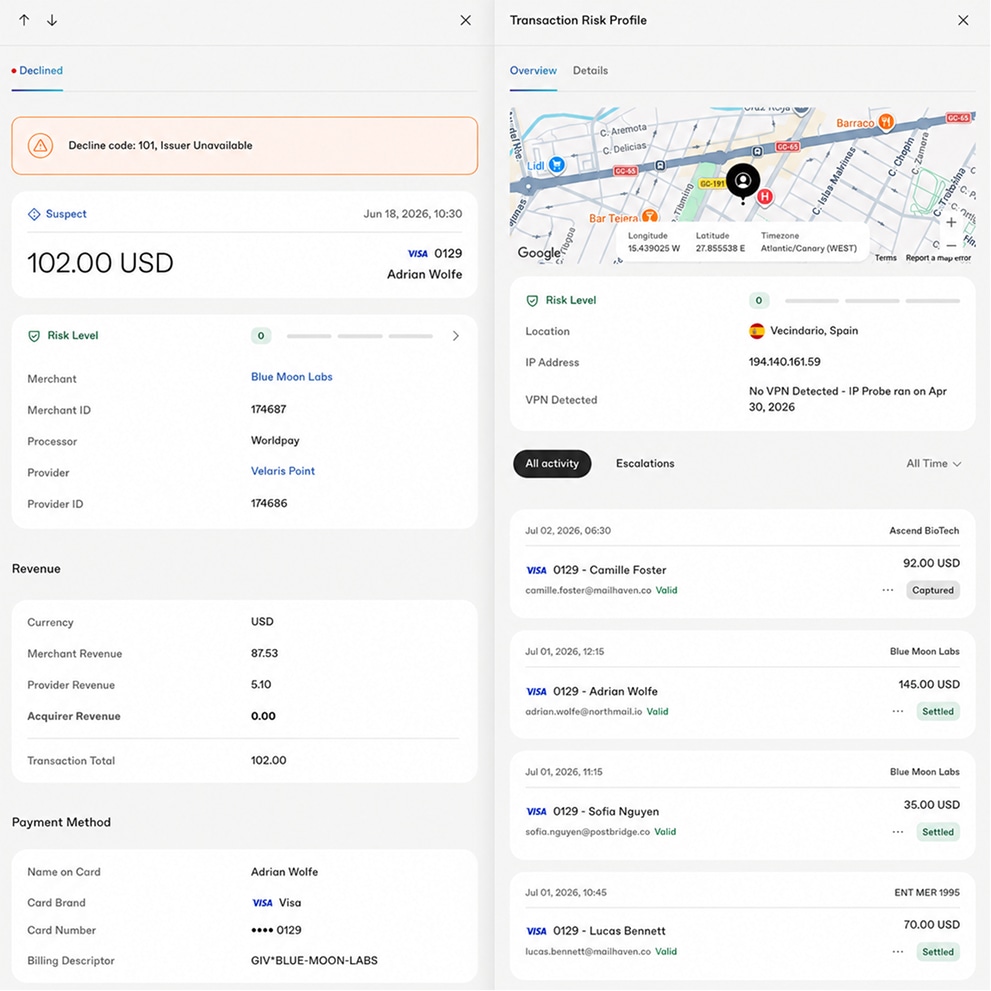Select the Declined tab

coord(37,70)
